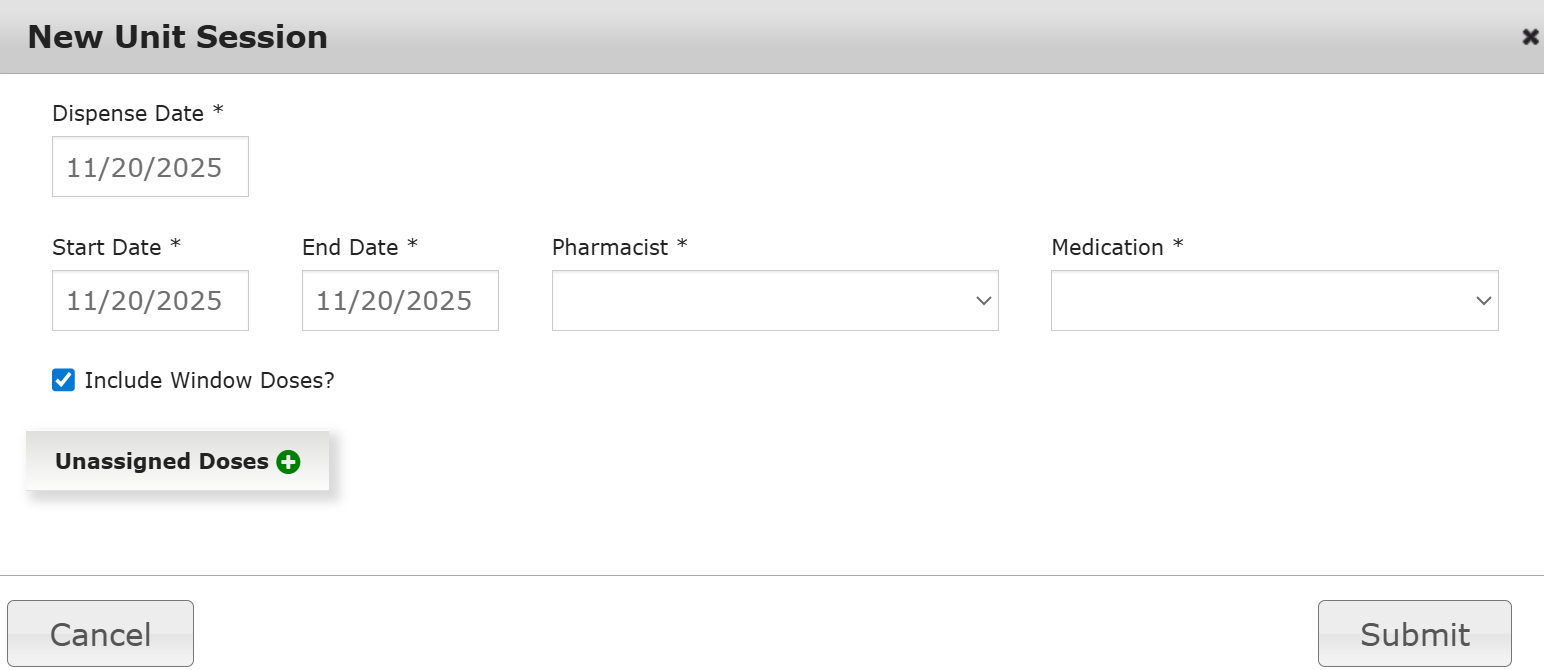
Task: Click the New Unit Session title bar
Action: click(700, 37)
